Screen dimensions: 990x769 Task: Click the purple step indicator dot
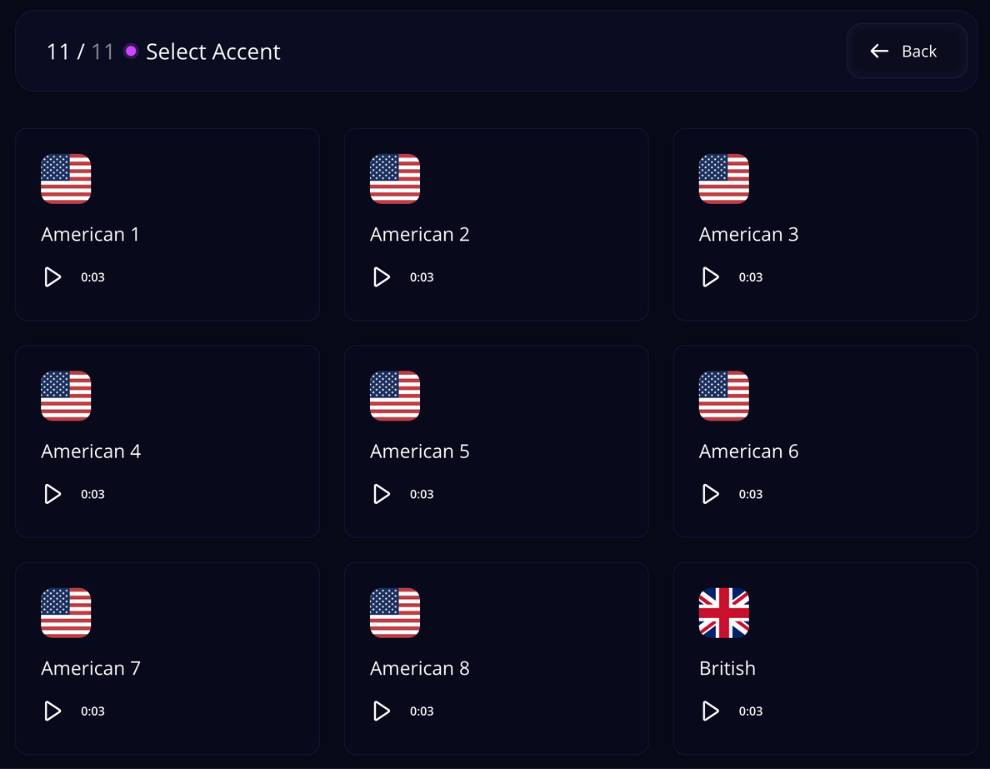[129, 52]
